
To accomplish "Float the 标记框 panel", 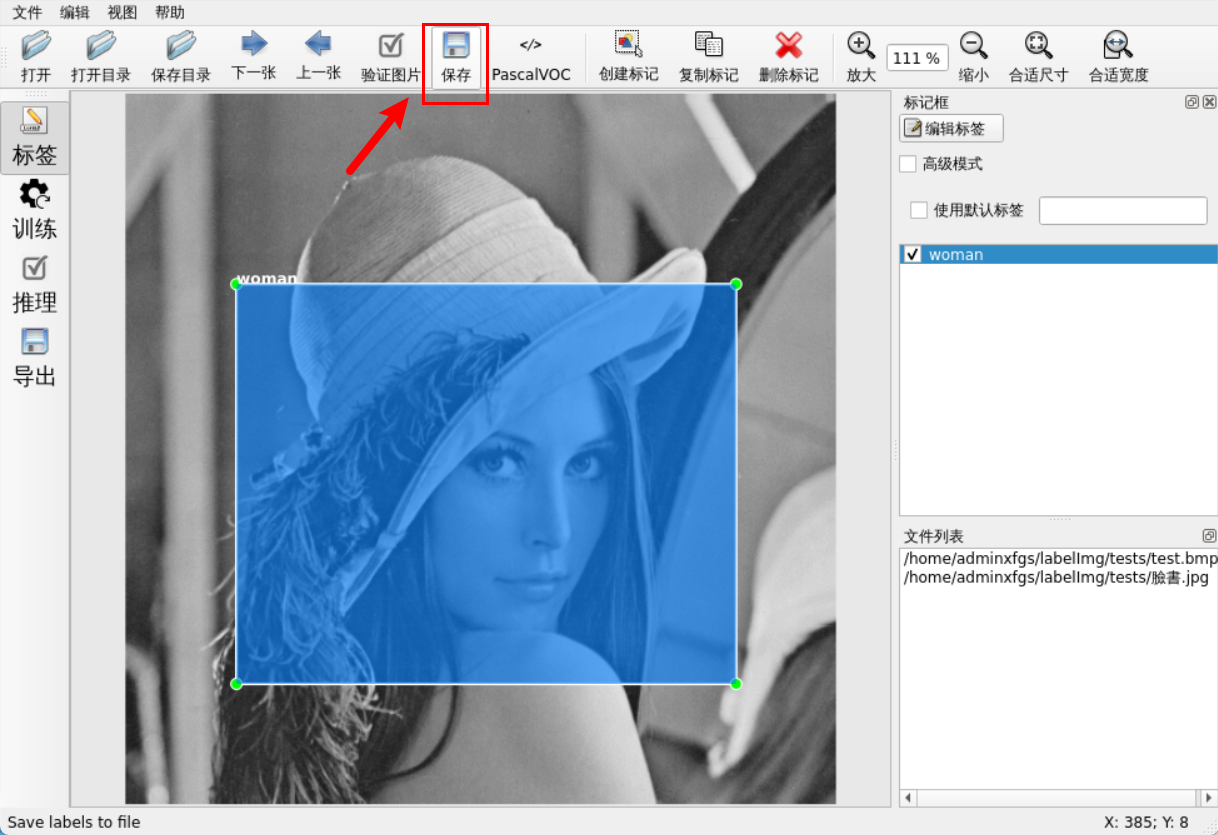I will [1192, 102].
